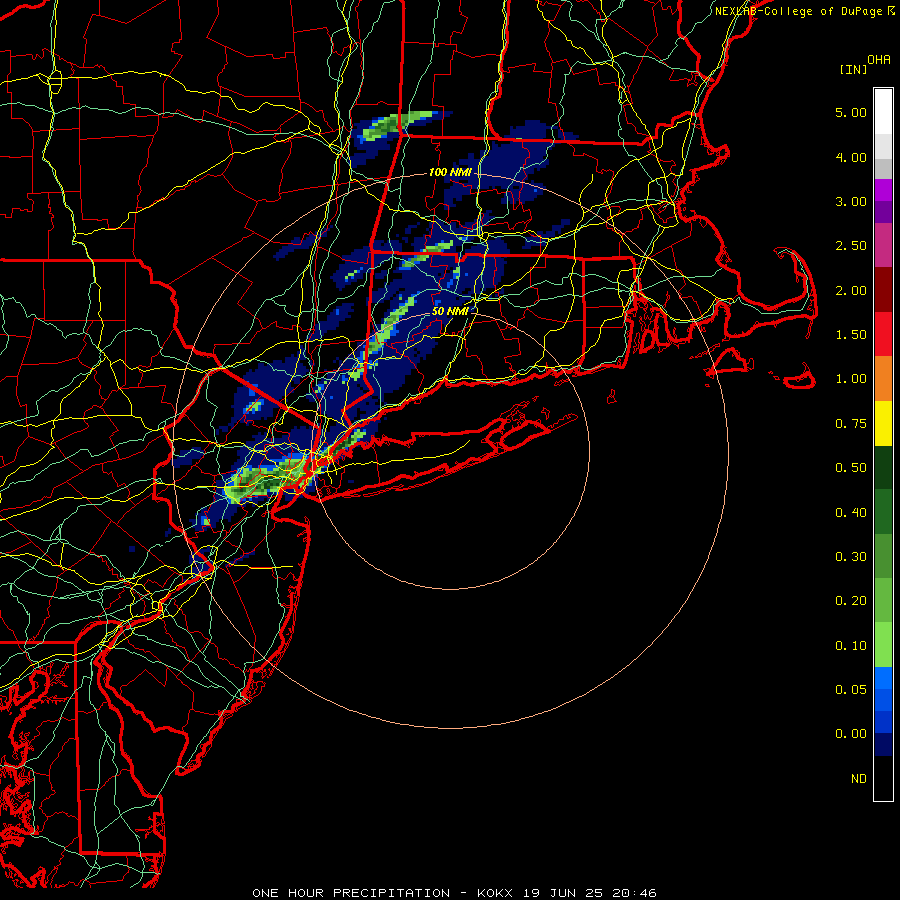Click the 0.10 legend value

pyautogui.click(x=851, y=646)
